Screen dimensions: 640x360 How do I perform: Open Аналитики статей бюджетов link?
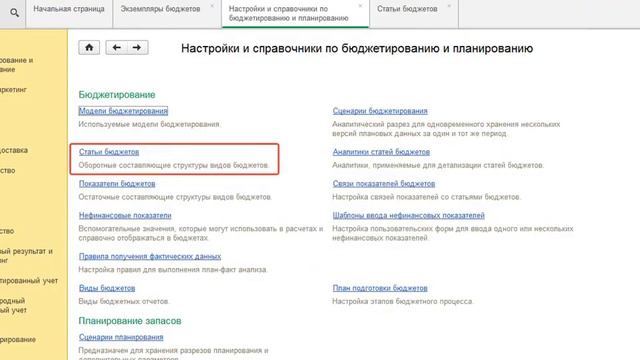click(381, 152)
